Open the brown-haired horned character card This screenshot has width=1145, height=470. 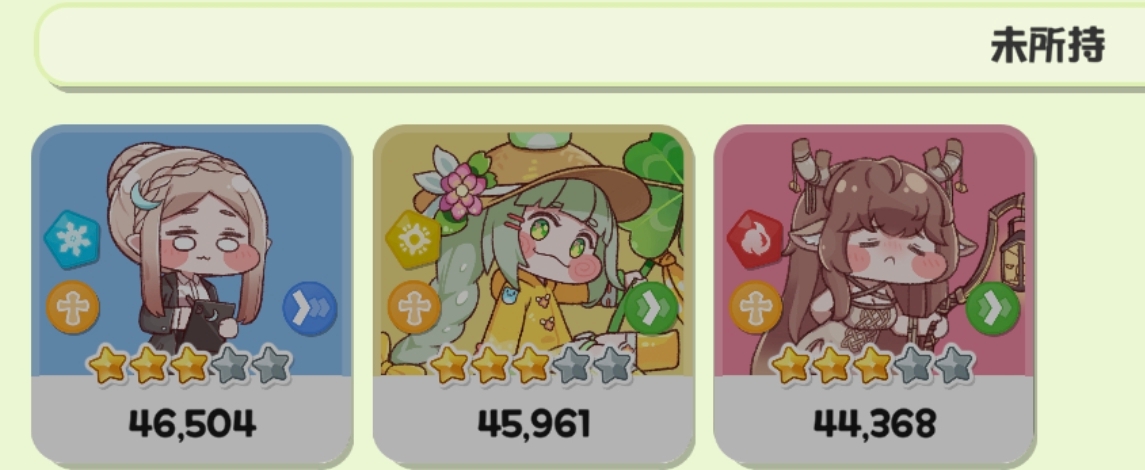tap(874, 293)
